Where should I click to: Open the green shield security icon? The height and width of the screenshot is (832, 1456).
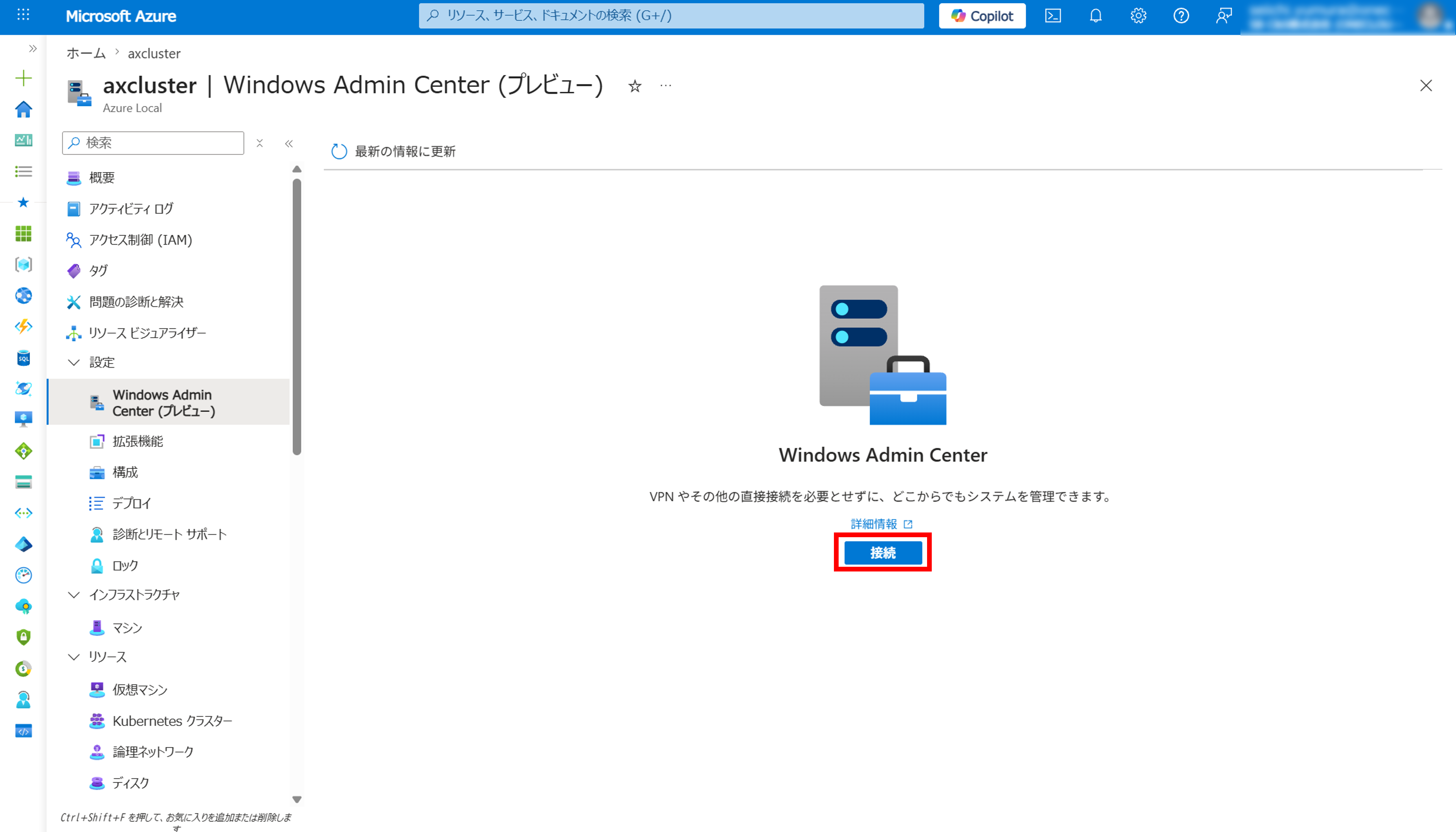(24, 637)
